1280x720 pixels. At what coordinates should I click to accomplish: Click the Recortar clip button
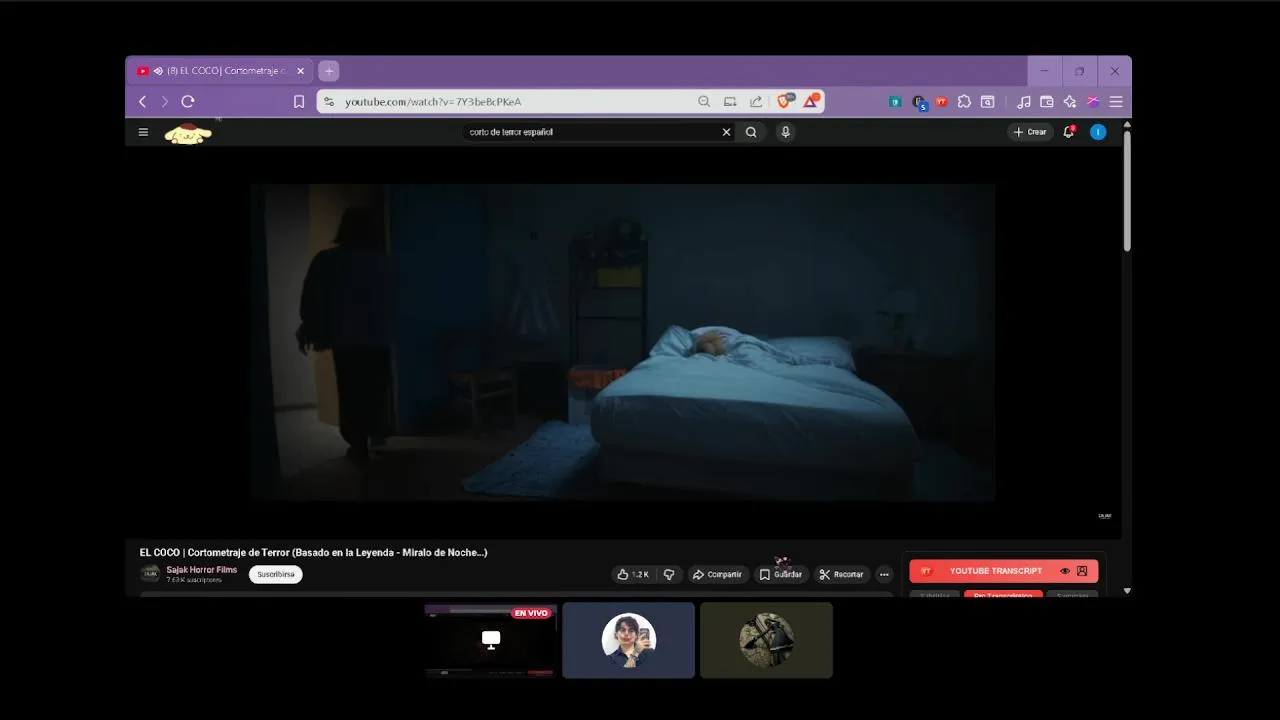841,574
